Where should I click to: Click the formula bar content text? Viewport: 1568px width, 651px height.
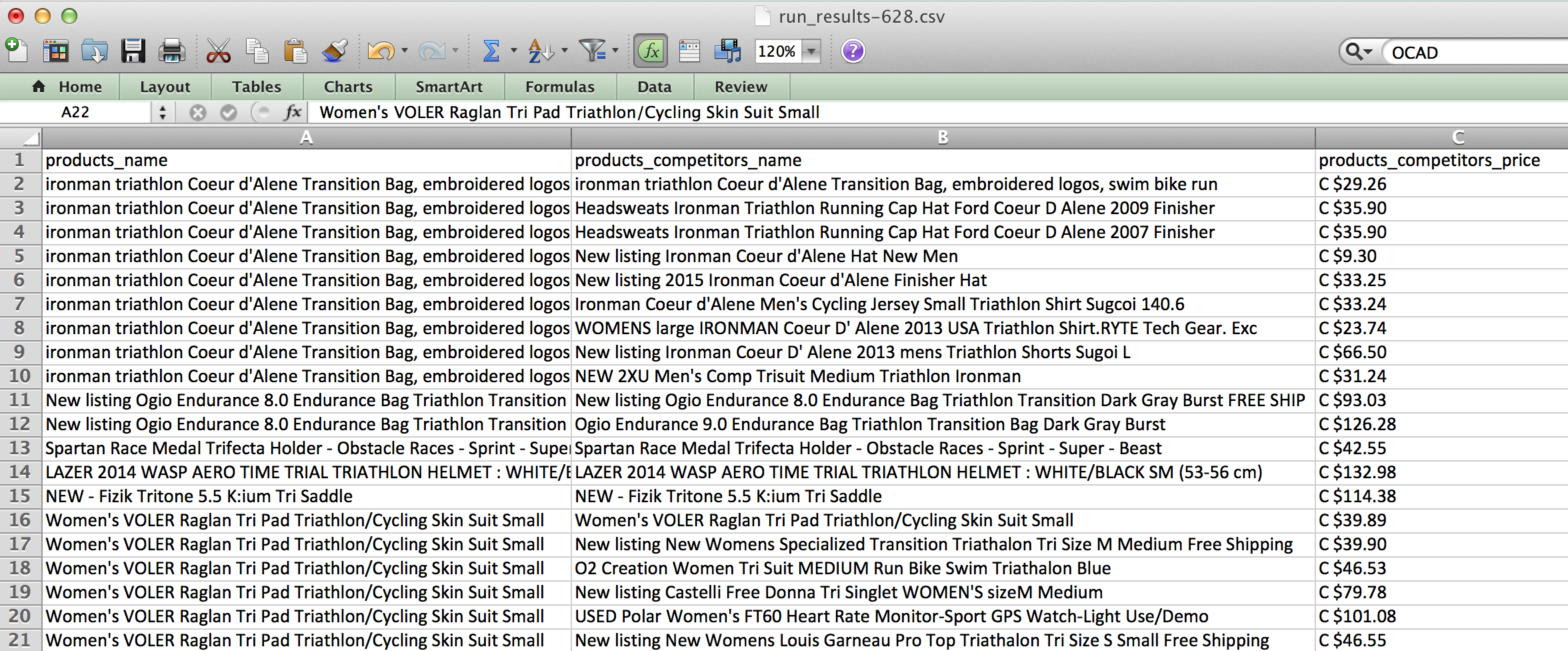[570, 112]
